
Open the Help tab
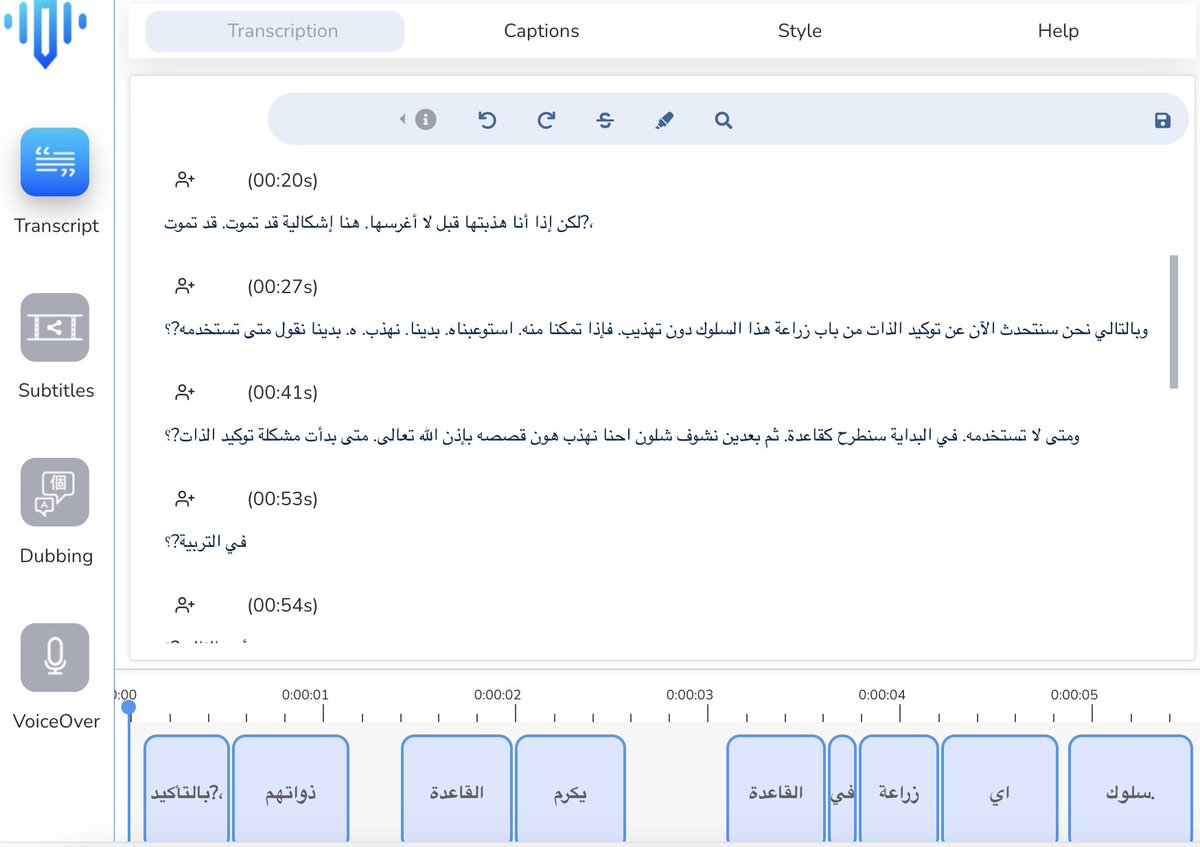pos(1058,31)
